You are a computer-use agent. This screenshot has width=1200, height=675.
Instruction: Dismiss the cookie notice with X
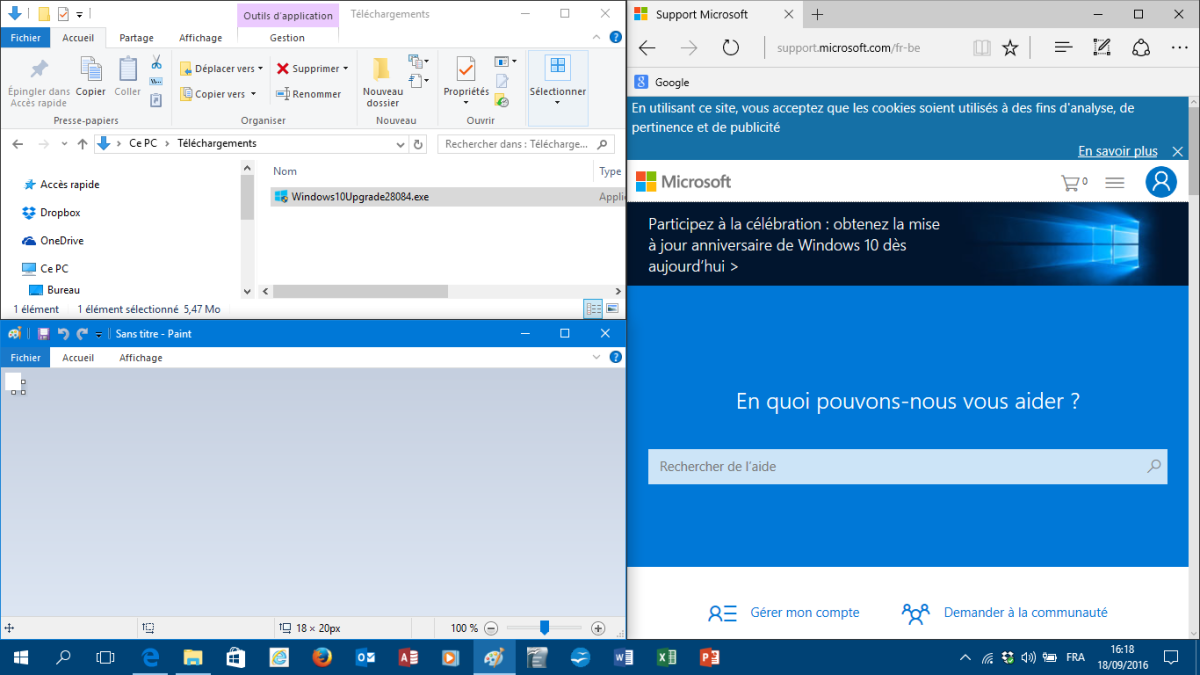(x=1177, y=151)
